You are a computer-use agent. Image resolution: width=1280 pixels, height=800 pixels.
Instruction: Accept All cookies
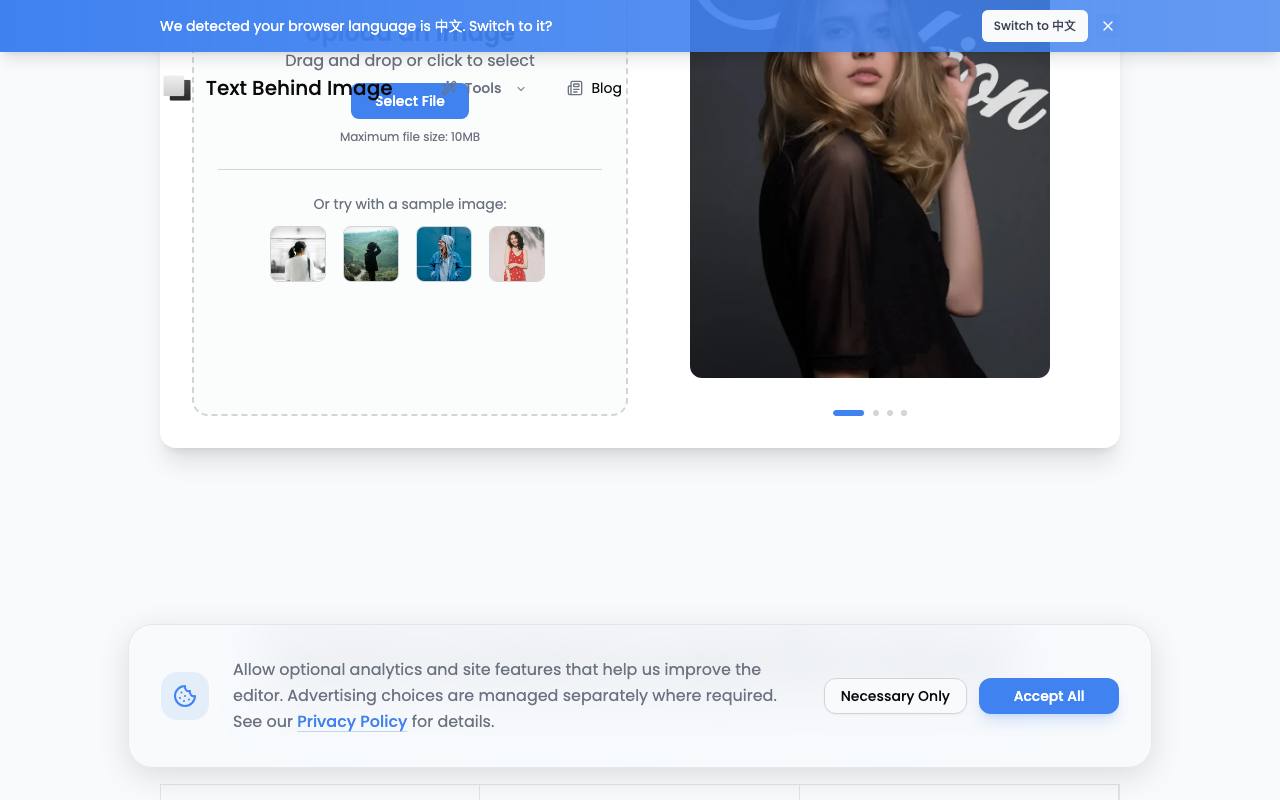pyautogui.click(x=1049, y=696)
